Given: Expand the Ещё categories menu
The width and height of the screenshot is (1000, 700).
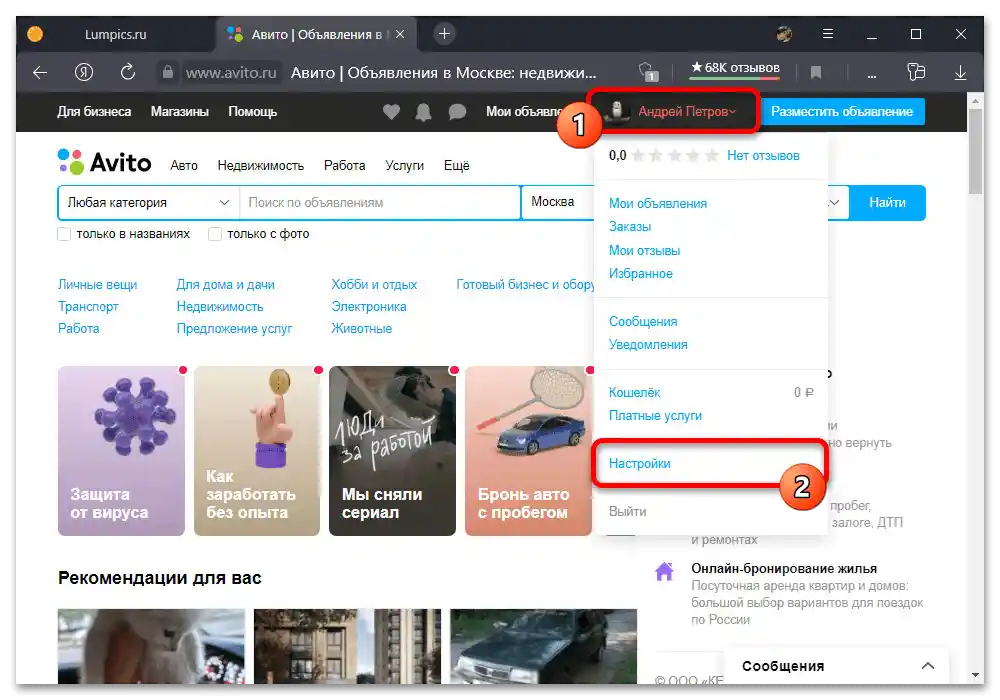Looking at the screenshot, I should coord(457,166).
